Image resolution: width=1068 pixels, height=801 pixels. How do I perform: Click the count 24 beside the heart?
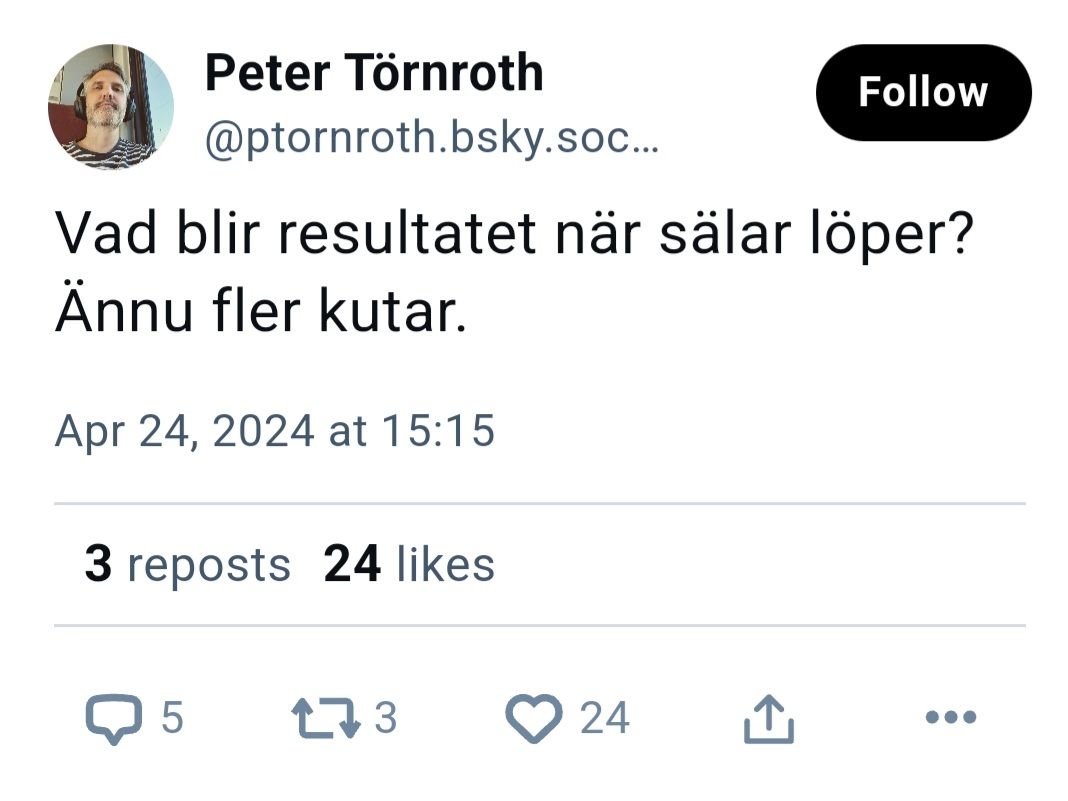(x=604, y=718)
